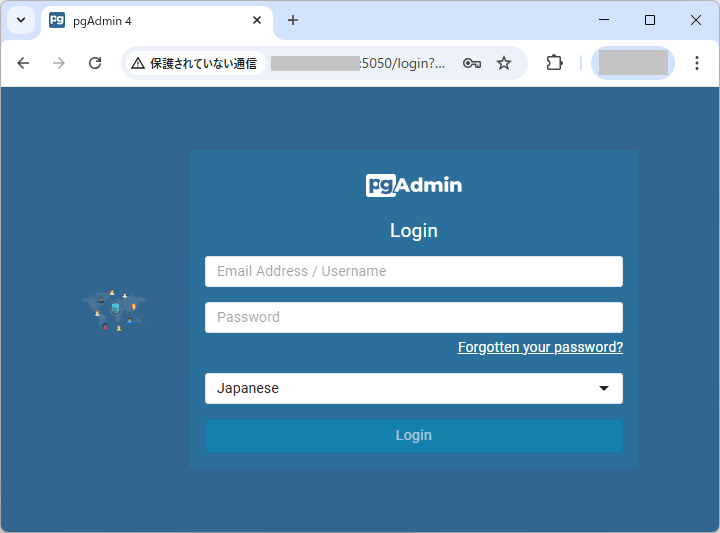720x533 pixels.
Task: Go back to the previous page
Action: tap(23, 63)
